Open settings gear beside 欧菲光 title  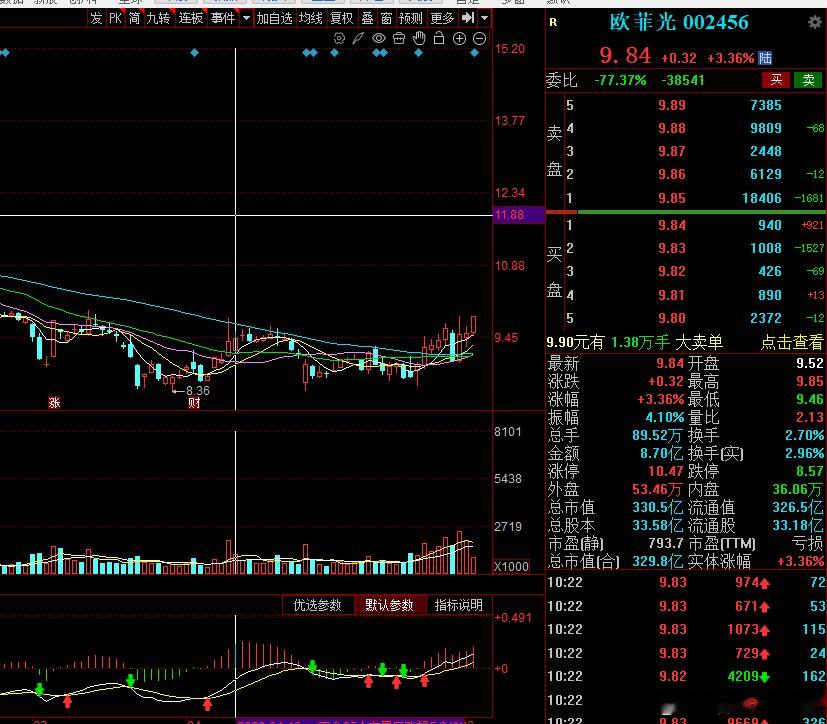click(815, 22)
